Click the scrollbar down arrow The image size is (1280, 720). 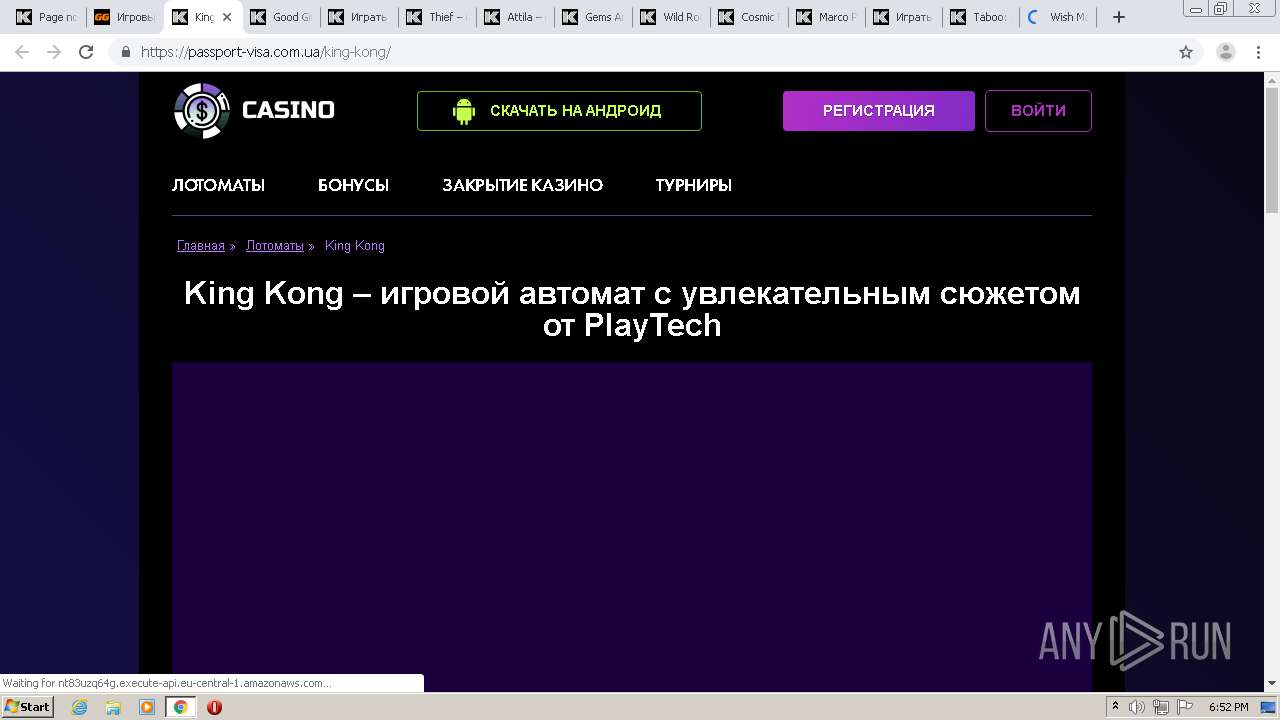tap(1272, 684)
